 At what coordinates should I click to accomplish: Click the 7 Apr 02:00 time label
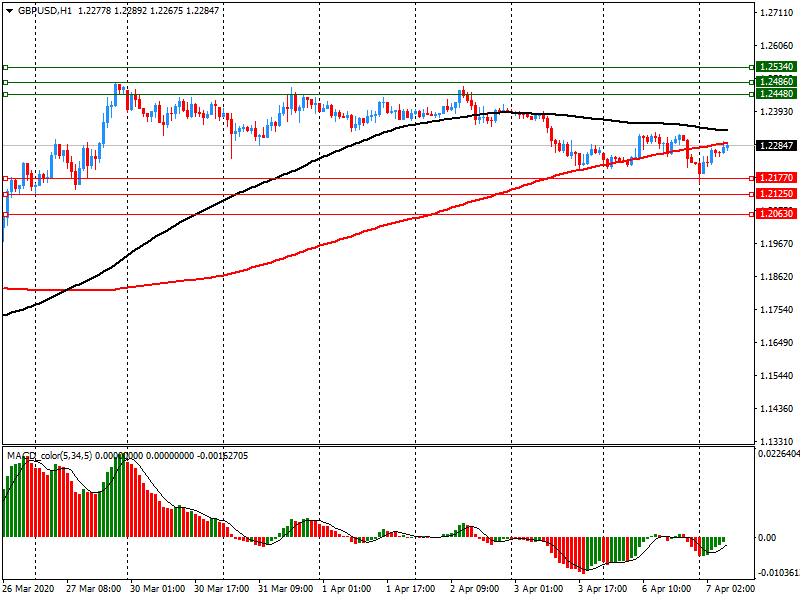click(731, 589)
